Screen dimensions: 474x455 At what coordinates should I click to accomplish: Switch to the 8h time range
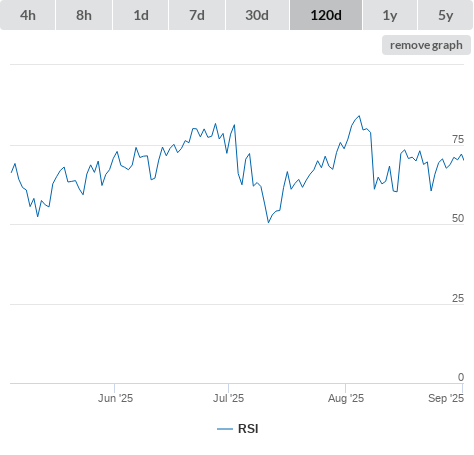[x=84, y=15]
